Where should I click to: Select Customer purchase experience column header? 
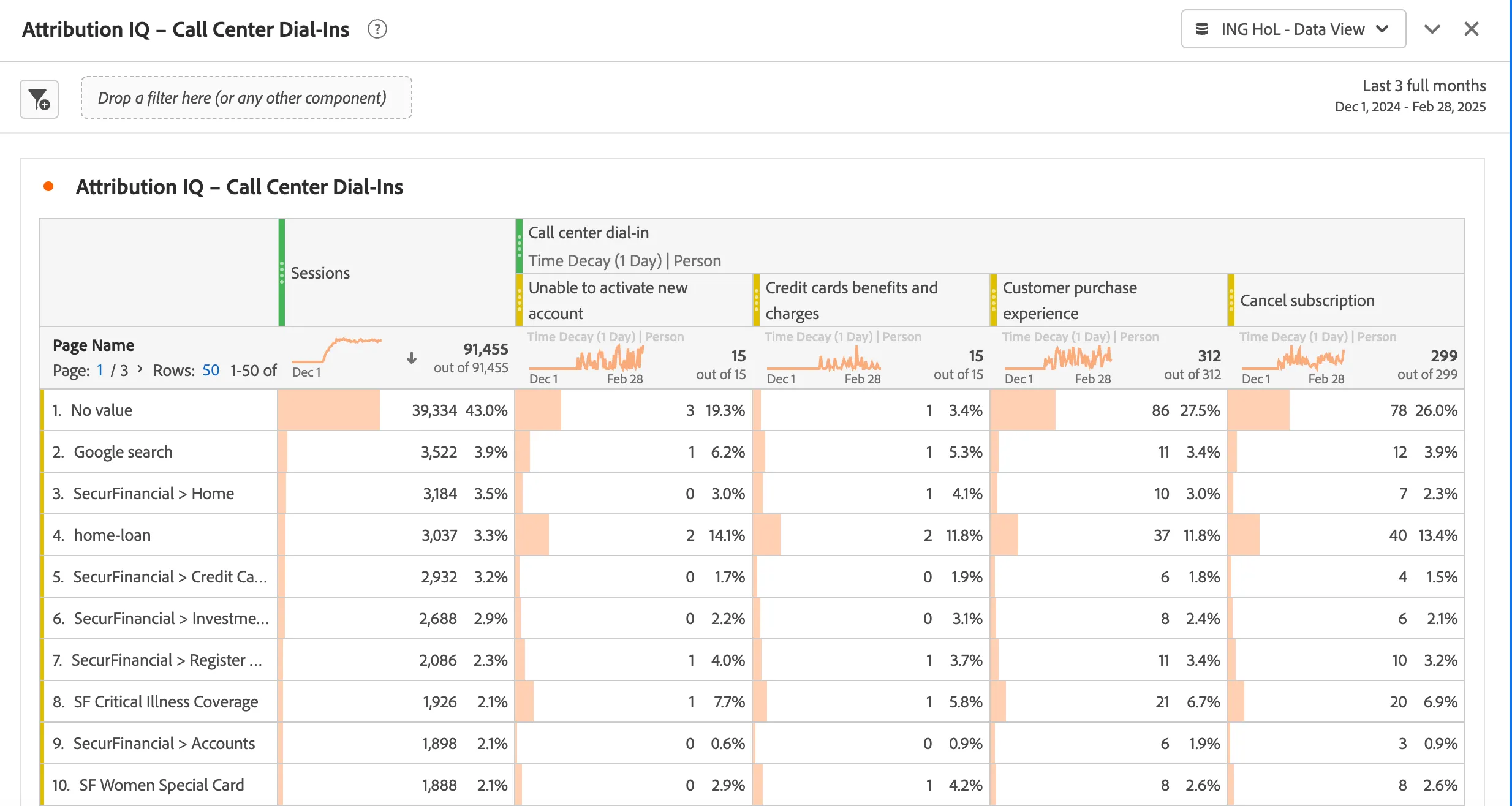tap(1109, 300)
